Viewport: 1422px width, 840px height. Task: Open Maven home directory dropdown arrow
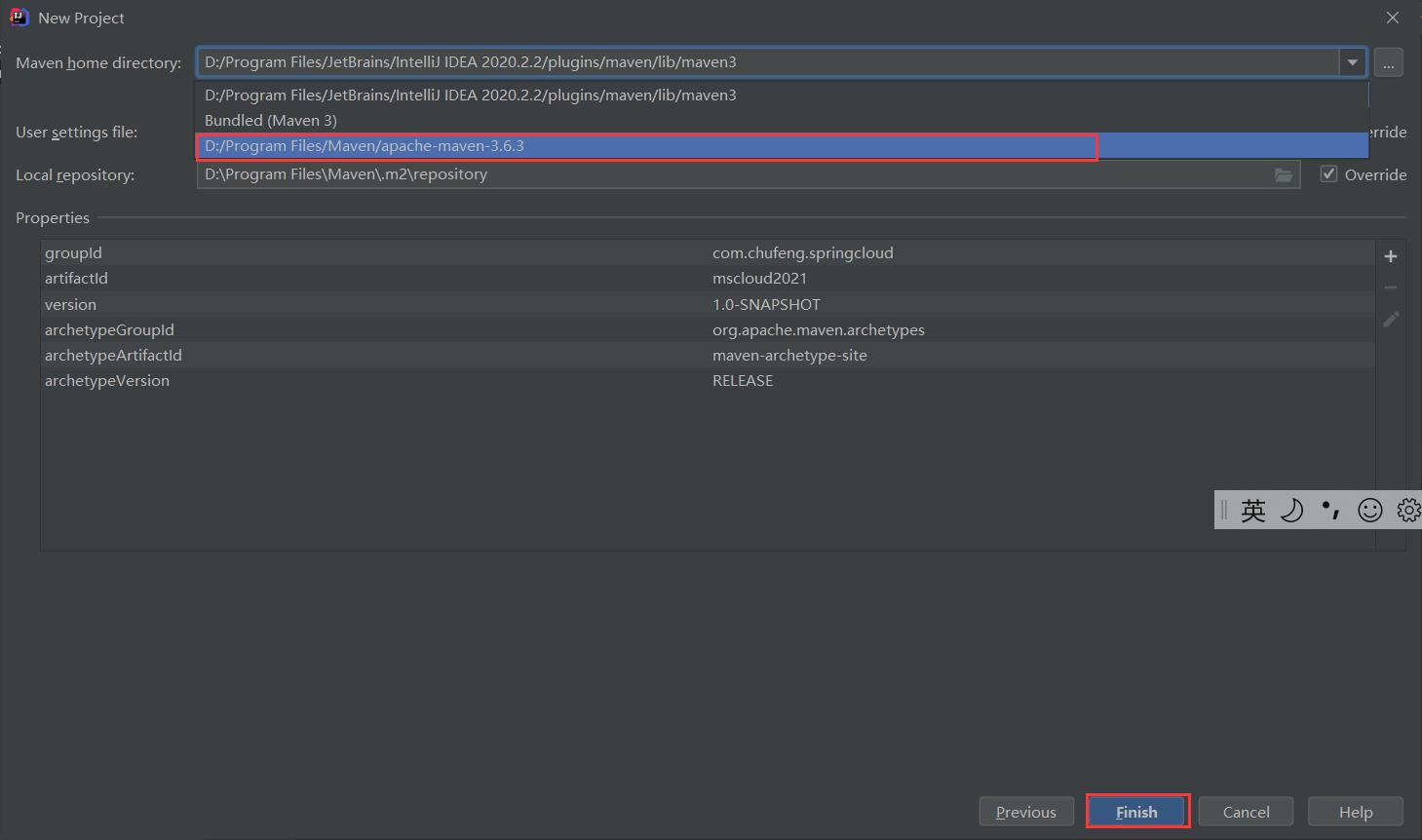point(1352,62)
